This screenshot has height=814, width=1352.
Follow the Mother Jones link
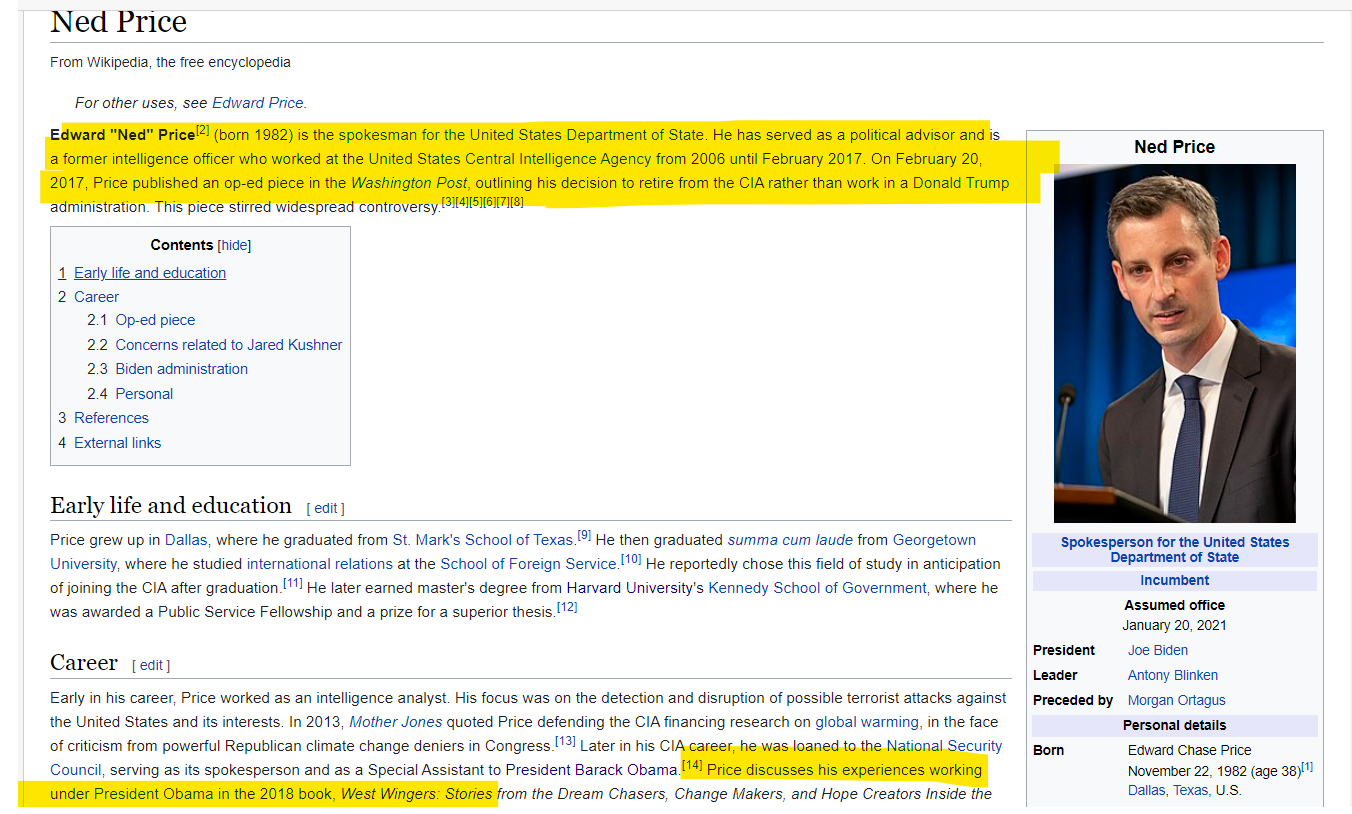click(x=395, y=722)
